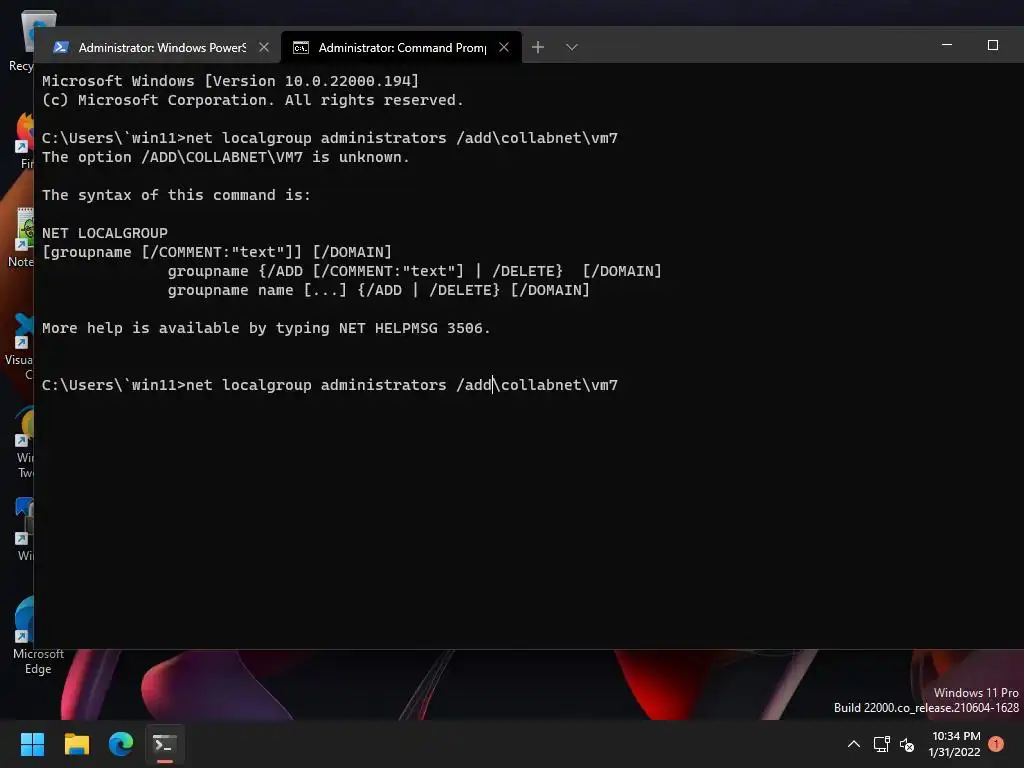The width and height of the screenshot is (1024, 768).
Task: Select the Notepad++ desktop shortcut
Action: pos(22,238)
